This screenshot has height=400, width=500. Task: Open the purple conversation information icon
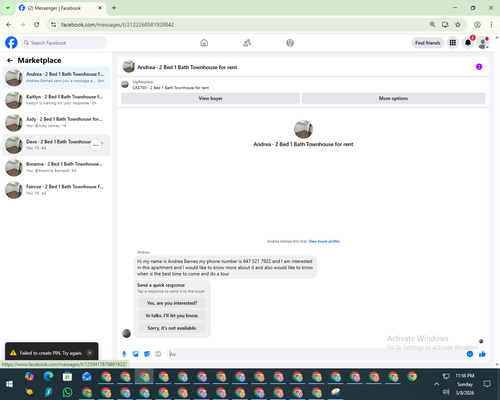[479, 67]
